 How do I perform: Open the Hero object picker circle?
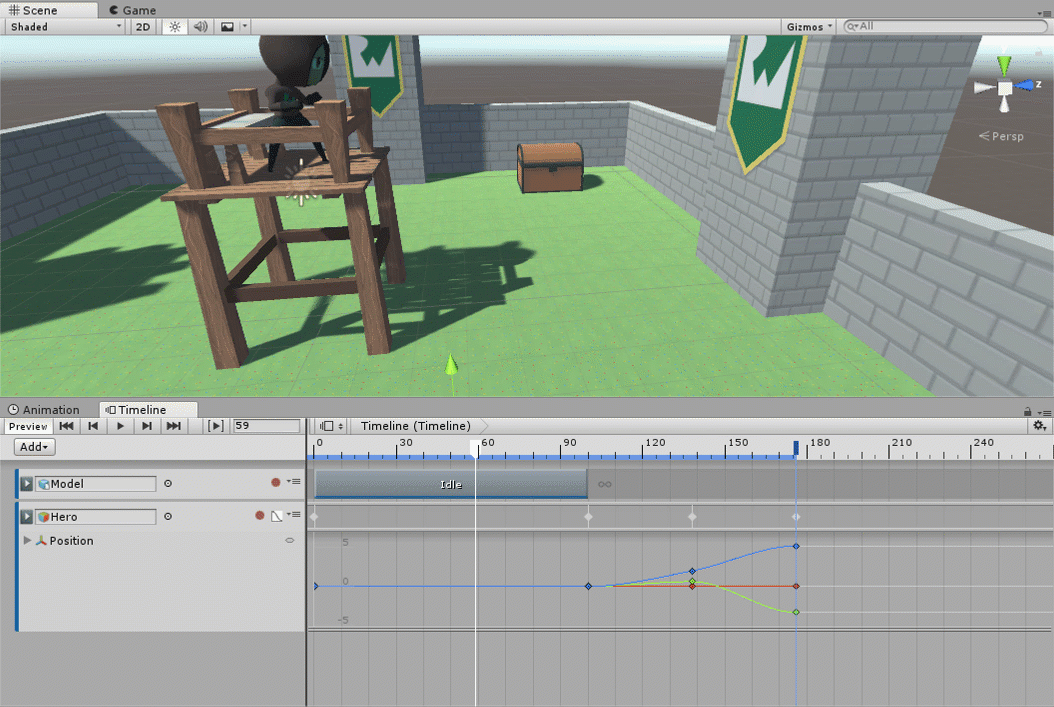(x=168, y=517)
